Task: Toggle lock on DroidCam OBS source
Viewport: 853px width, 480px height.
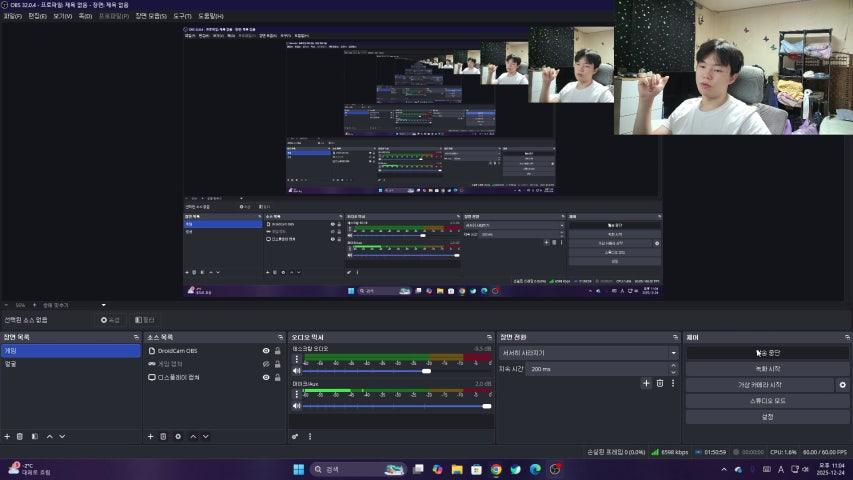Action: click(278, 351)
